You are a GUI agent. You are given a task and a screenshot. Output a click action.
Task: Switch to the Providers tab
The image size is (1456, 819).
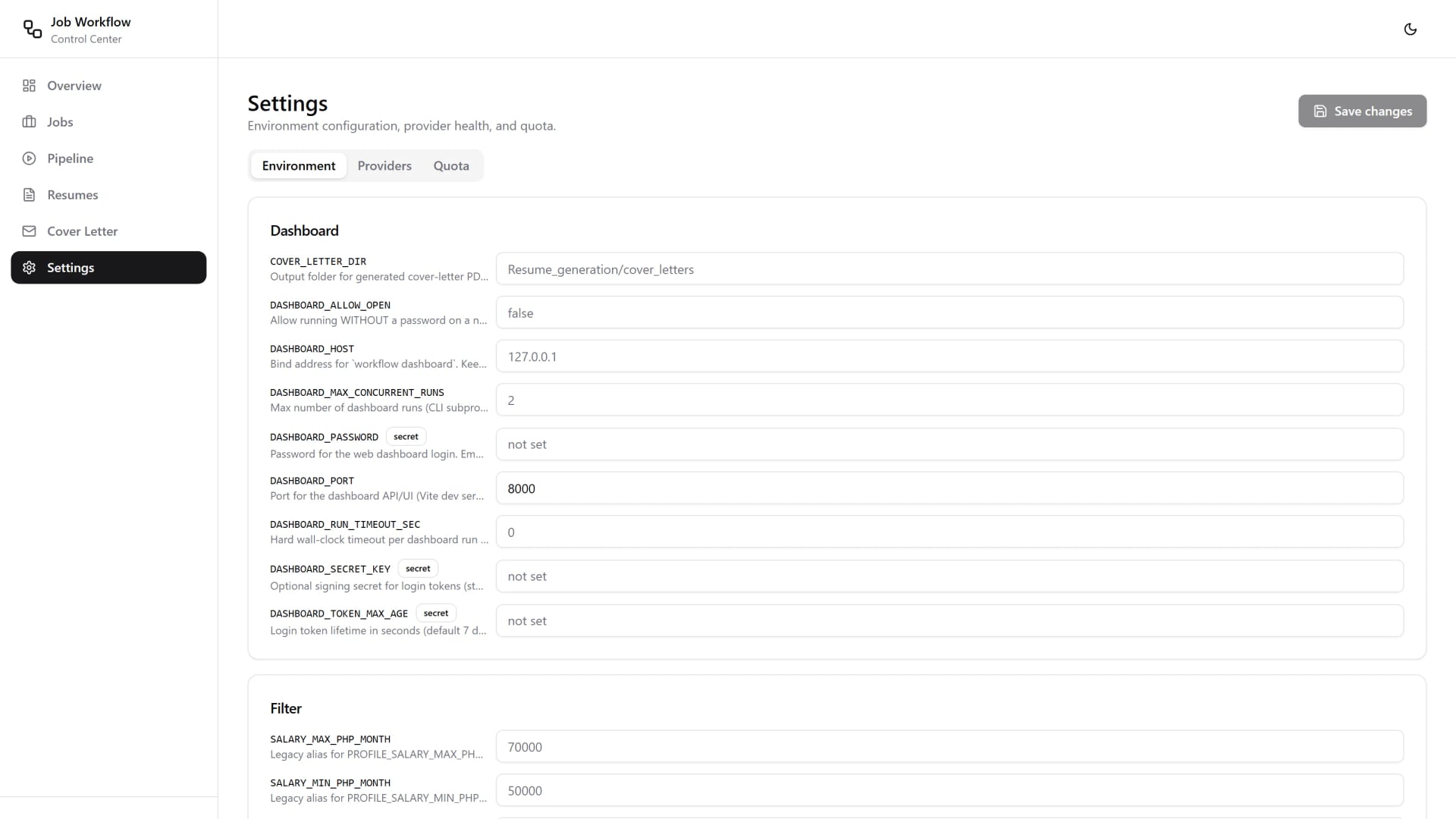384,166
